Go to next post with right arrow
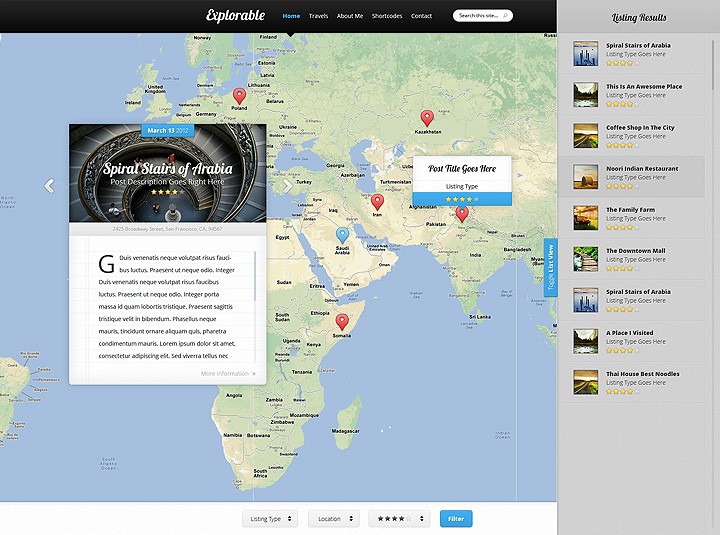 pyautogui.click(x=287, y=186)
